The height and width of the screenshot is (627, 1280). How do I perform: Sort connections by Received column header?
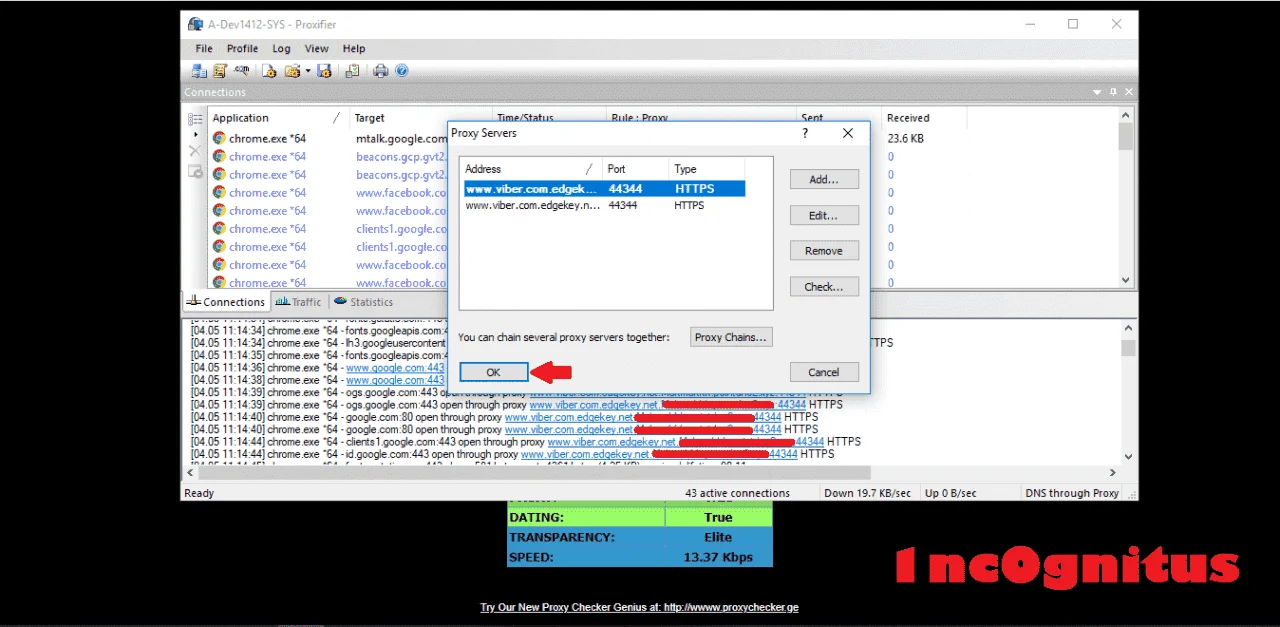922,118
